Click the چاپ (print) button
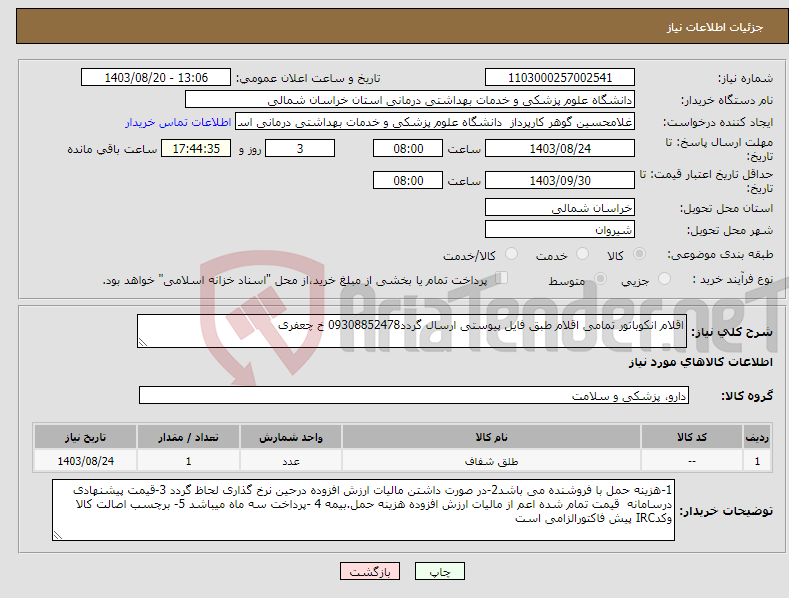 (x=439, y=571)
